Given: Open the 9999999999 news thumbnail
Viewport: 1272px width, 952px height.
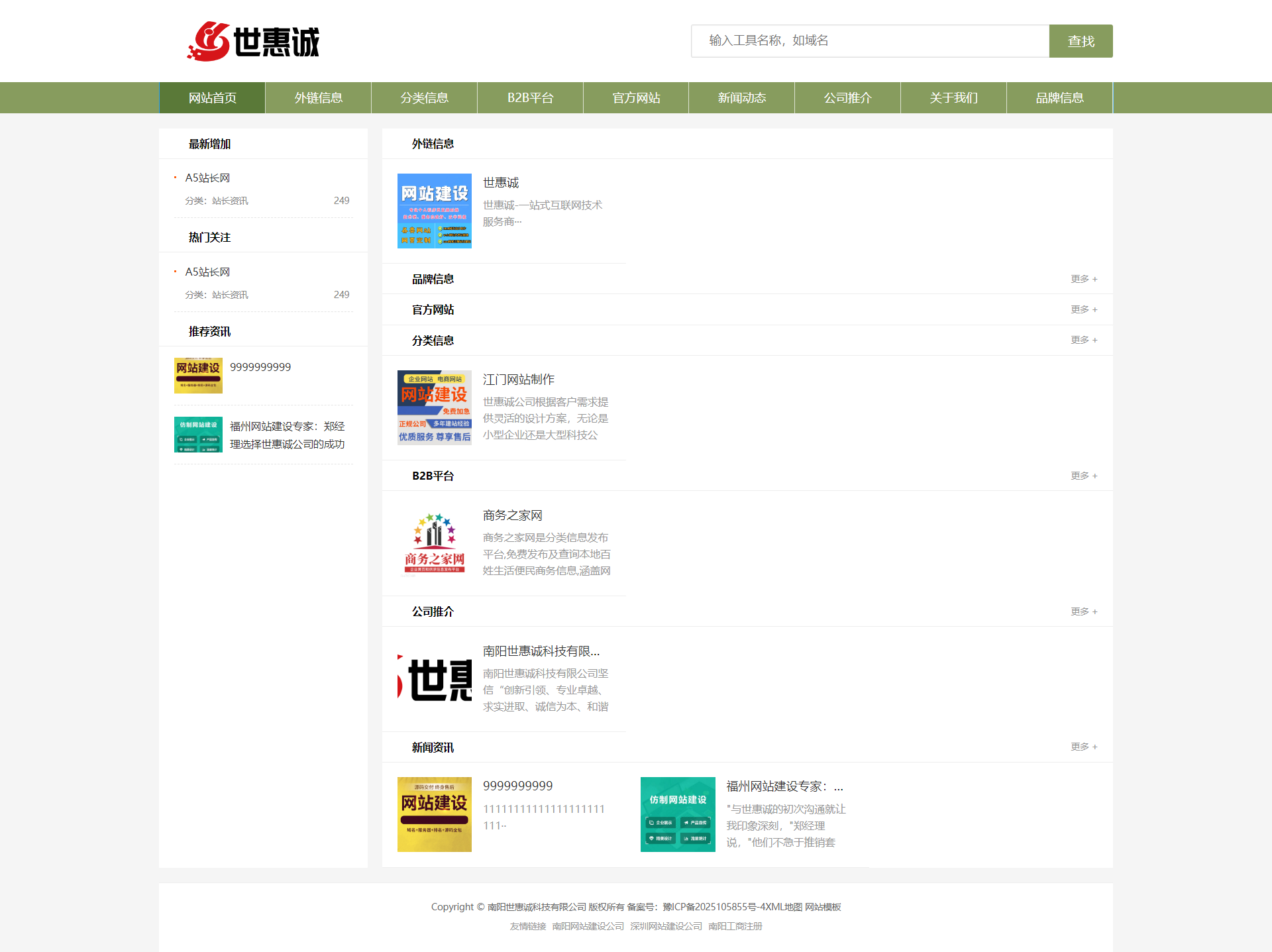Looking at the screenshot, I should (434, 814).
